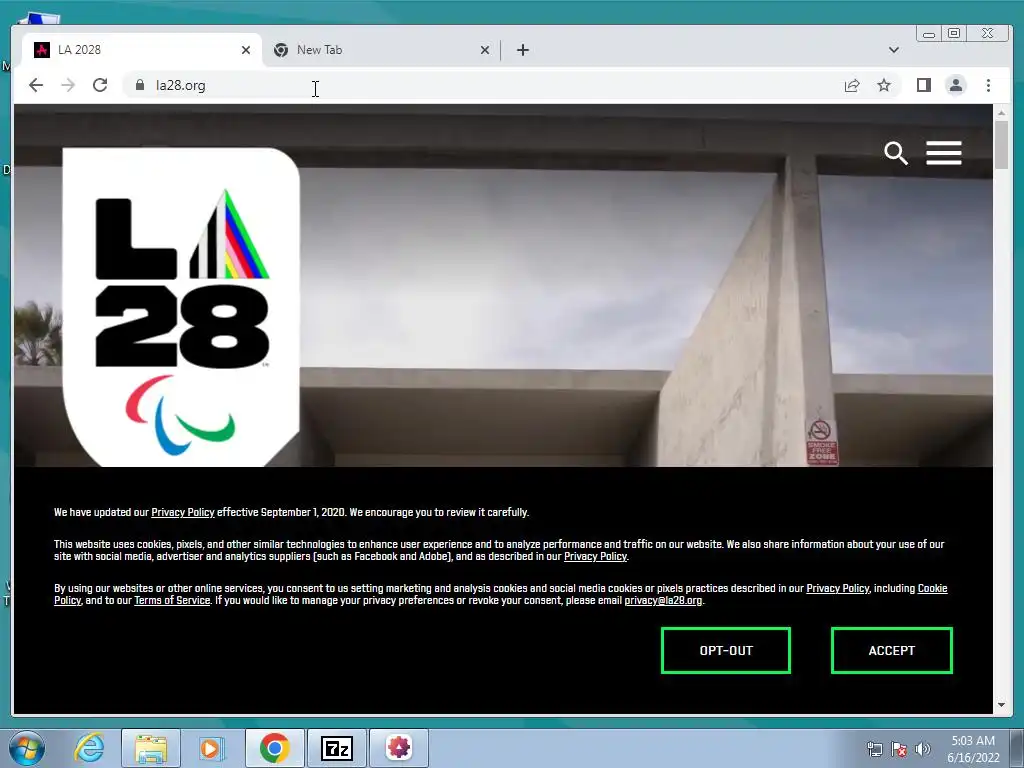
Task: Click the browser forward arrow
Action: 68,85
